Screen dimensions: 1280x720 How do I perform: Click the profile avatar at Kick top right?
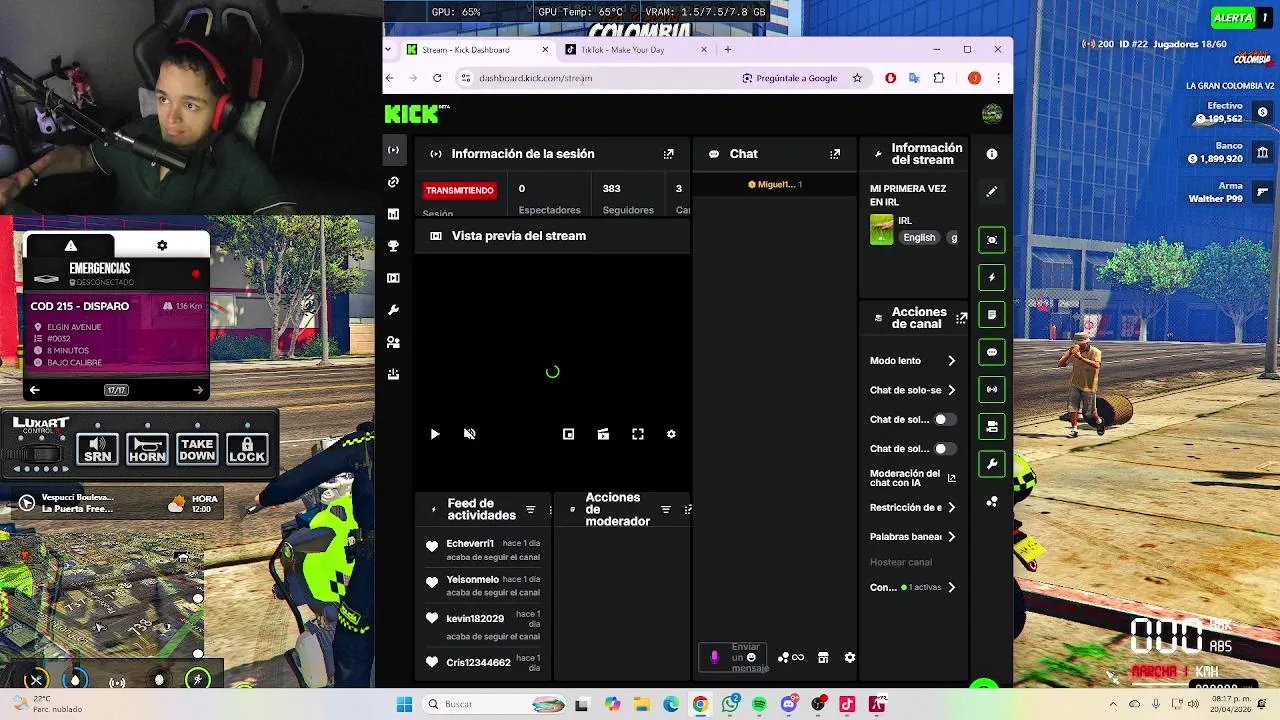[x=992, y=114]
